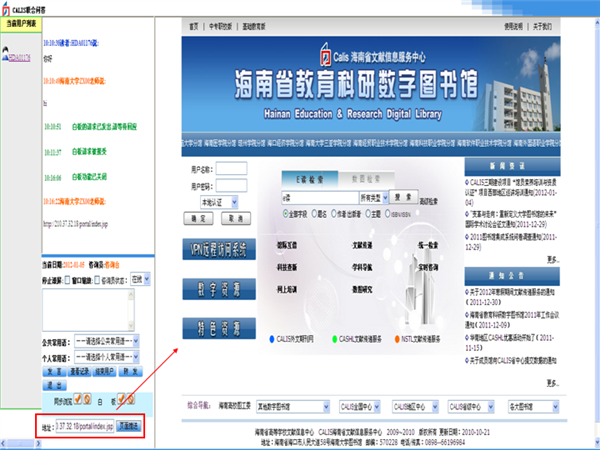This screenshot has width=600, height=450.
Task: Click the 取消 login button
Action: tap(236, 218)
